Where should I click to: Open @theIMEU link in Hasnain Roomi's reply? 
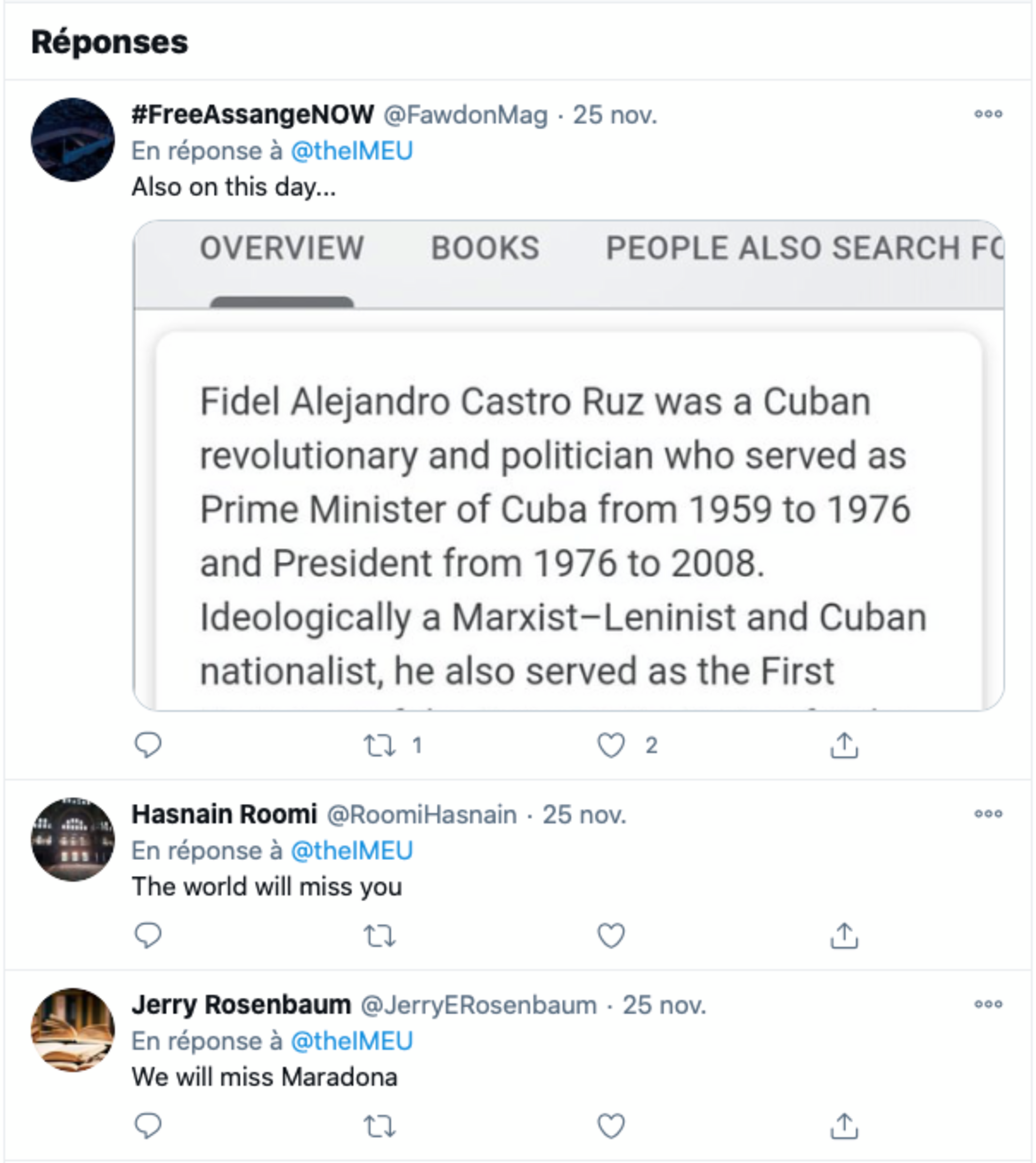pyautogui.click(x=351, y=850)
